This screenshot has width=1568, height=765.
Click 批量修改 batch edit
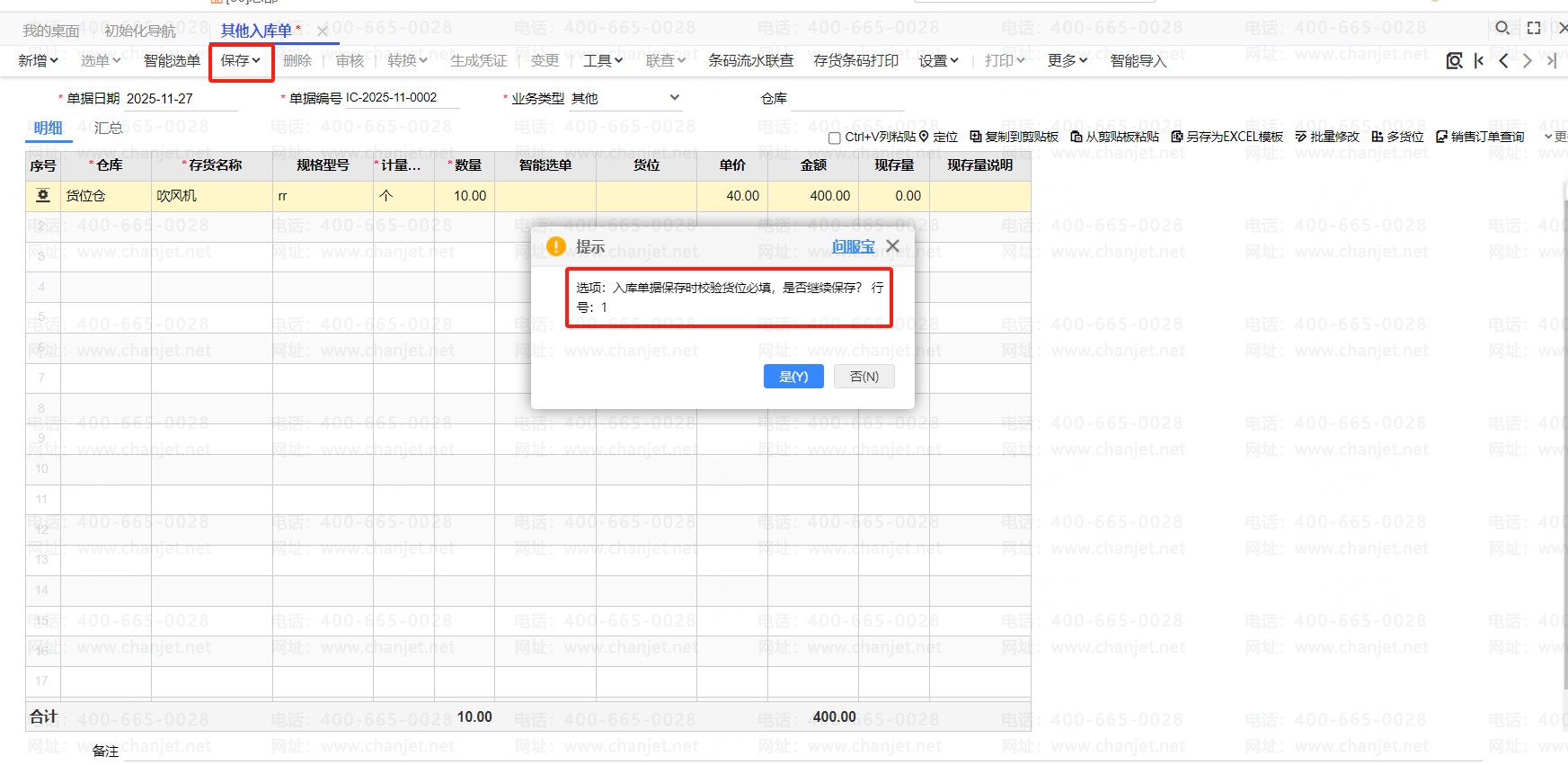click(1327, 137)
